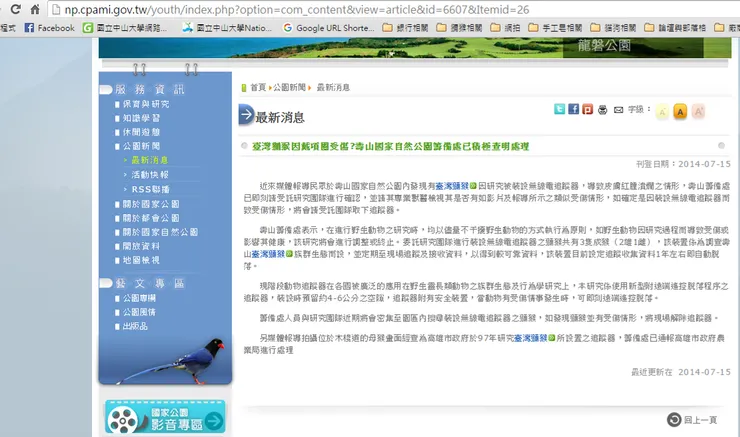Open 關於國家自然公園 in the sidebar
The width and height of the screenshot is (740, 437).
[x=160, y=232]
